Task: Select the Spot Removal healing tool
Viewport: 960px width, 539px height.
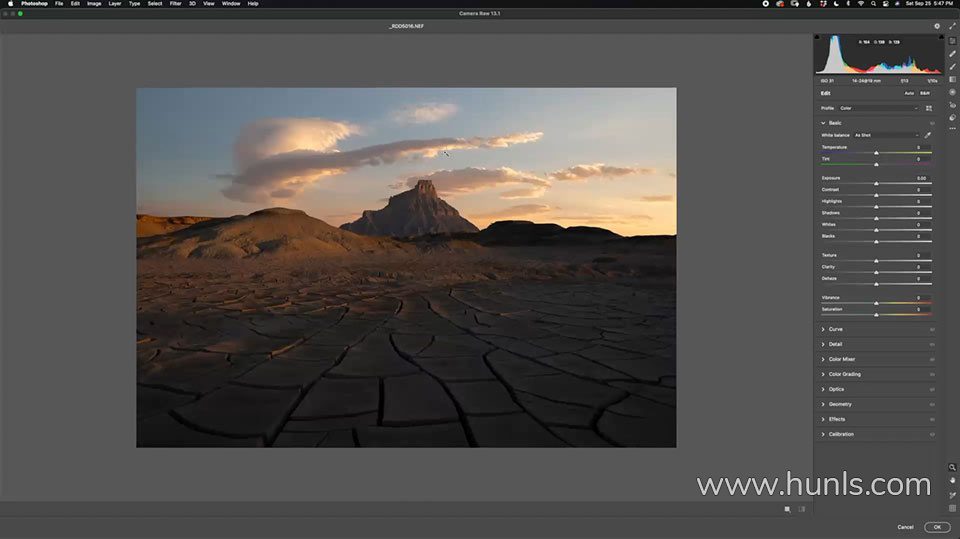Action: [x=952, y=54]
